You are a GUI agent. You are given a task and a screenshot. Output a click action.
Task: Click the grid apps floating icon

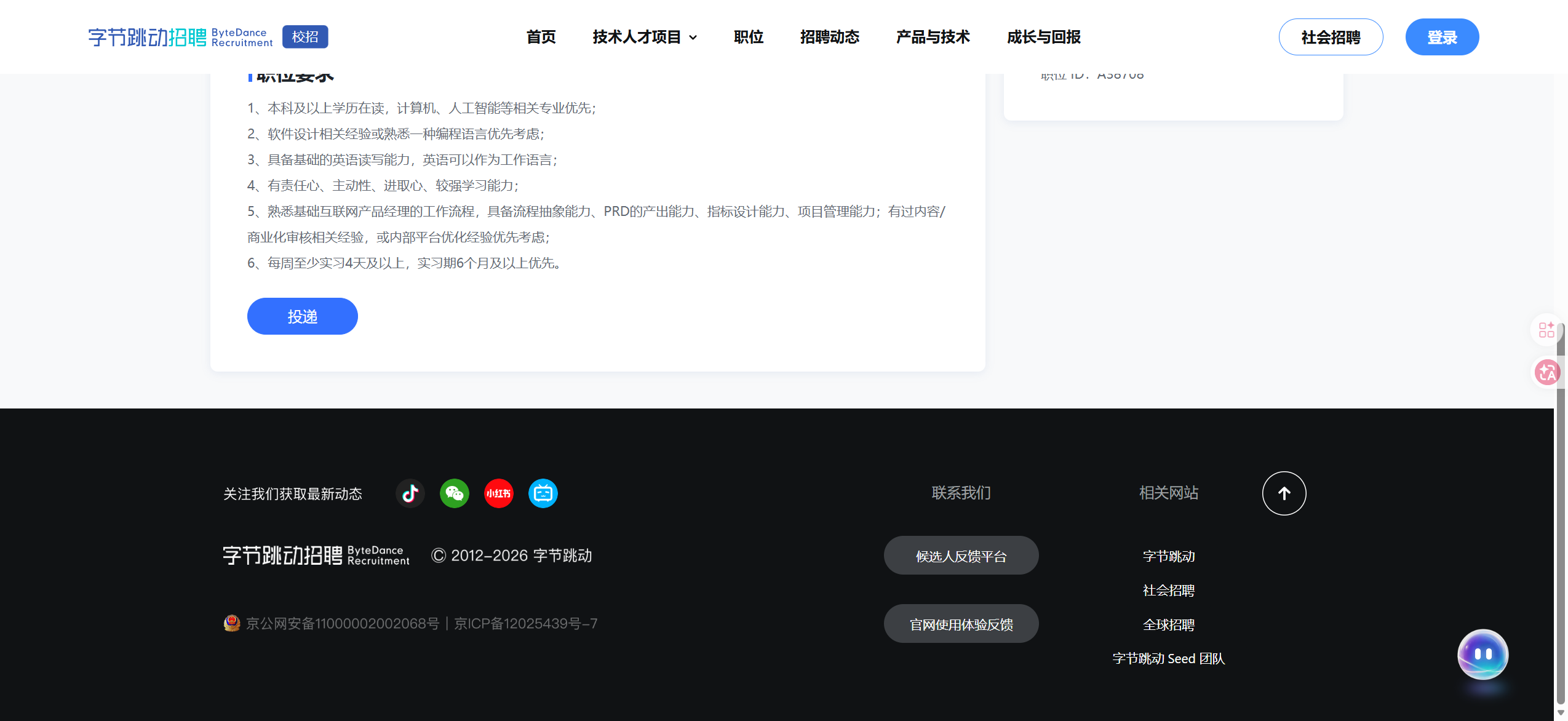coord(1546,330)
